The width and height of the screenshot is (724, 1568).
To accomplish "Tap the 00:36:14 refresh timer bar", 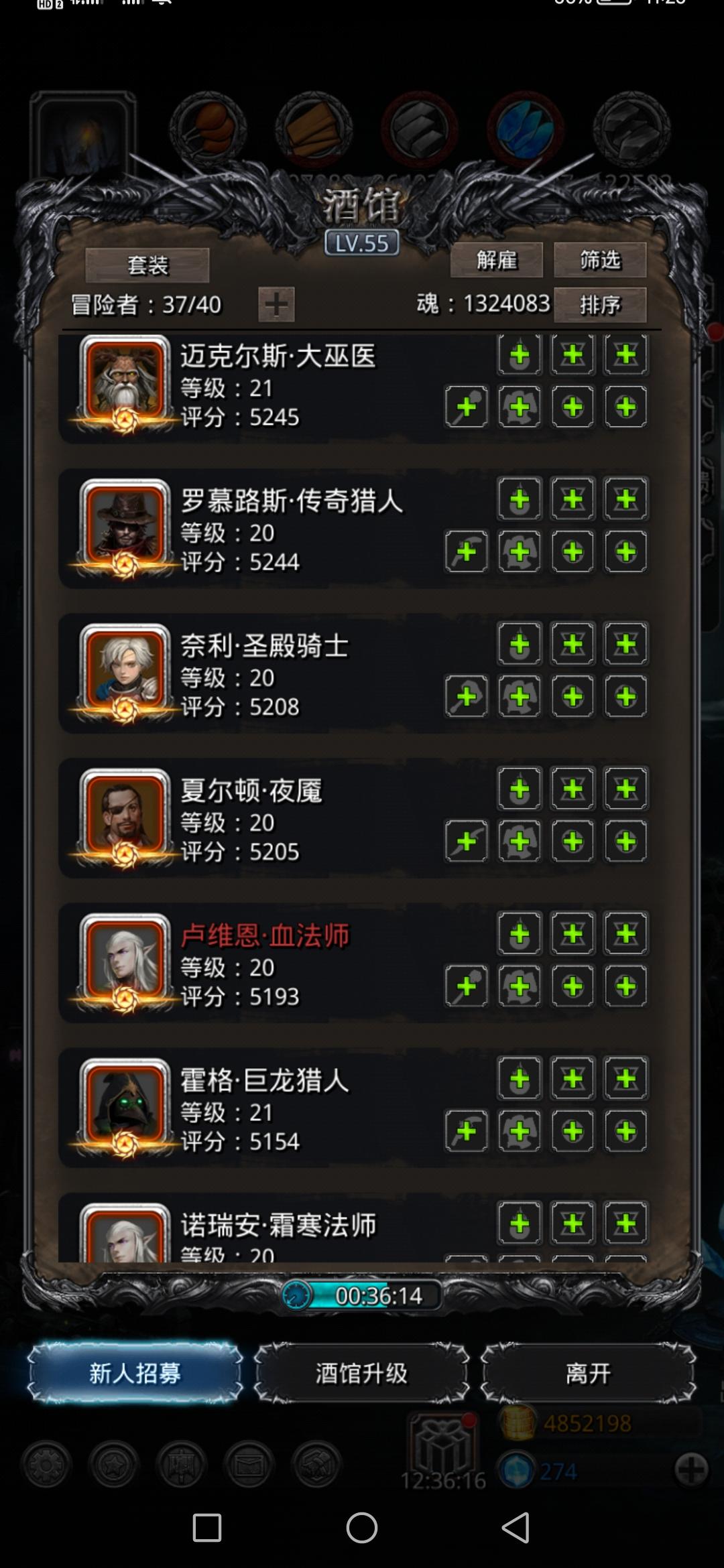I will pyautogui.click(x=362, y=1295).
